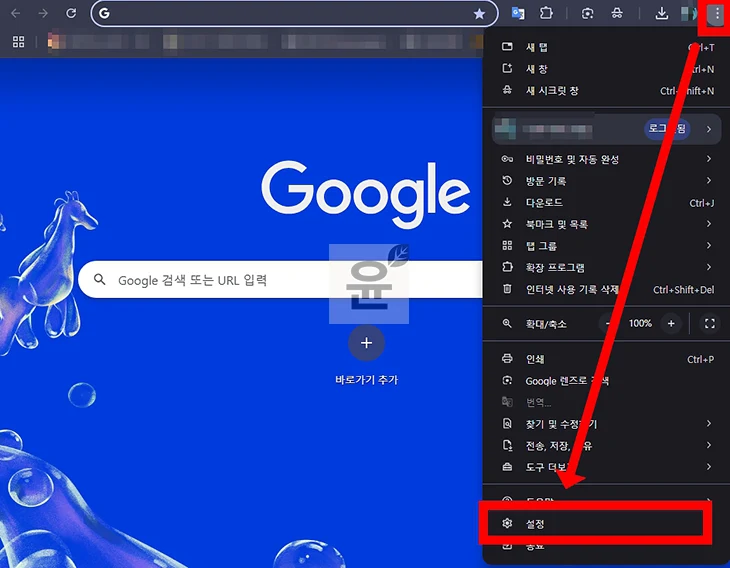This screenshot has height=568, width=730.
Task: Click the Google Translate extension icon
Action: pyautogui.click(x=518, y=14)
